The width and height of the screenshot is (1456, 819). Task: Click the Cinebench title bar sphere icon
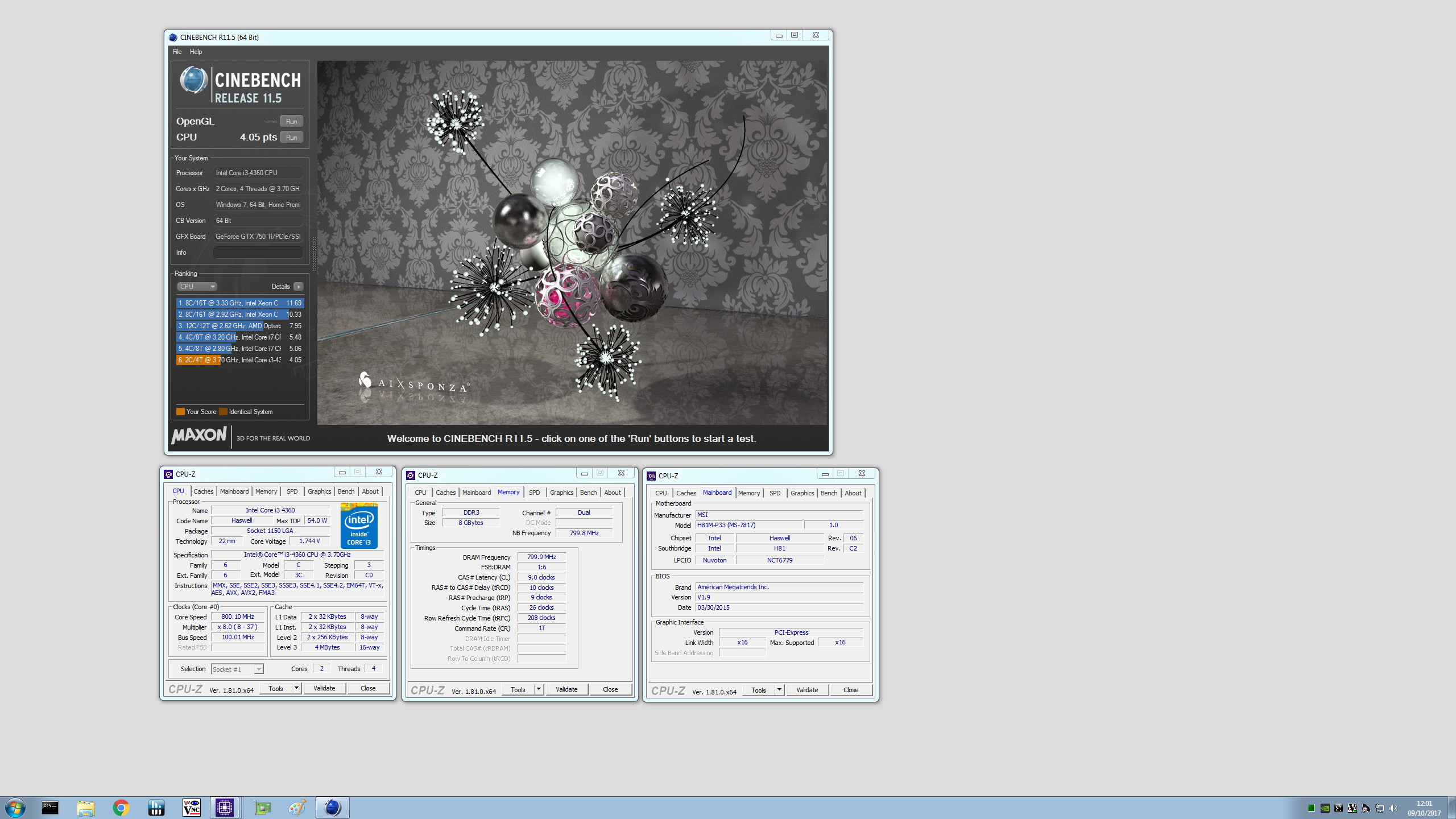[173, 38]
